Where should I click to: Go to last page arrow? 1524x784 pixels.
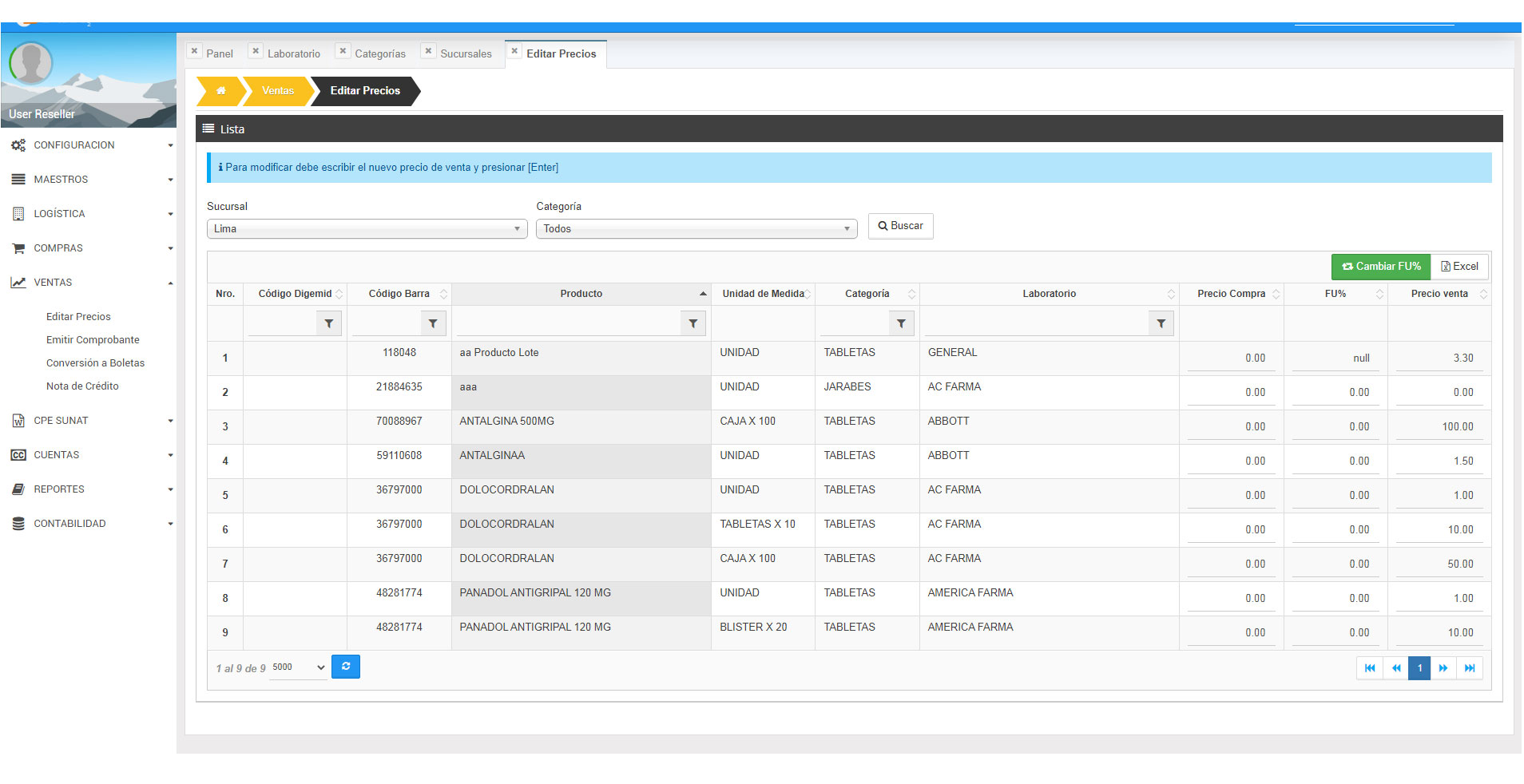1470,668
